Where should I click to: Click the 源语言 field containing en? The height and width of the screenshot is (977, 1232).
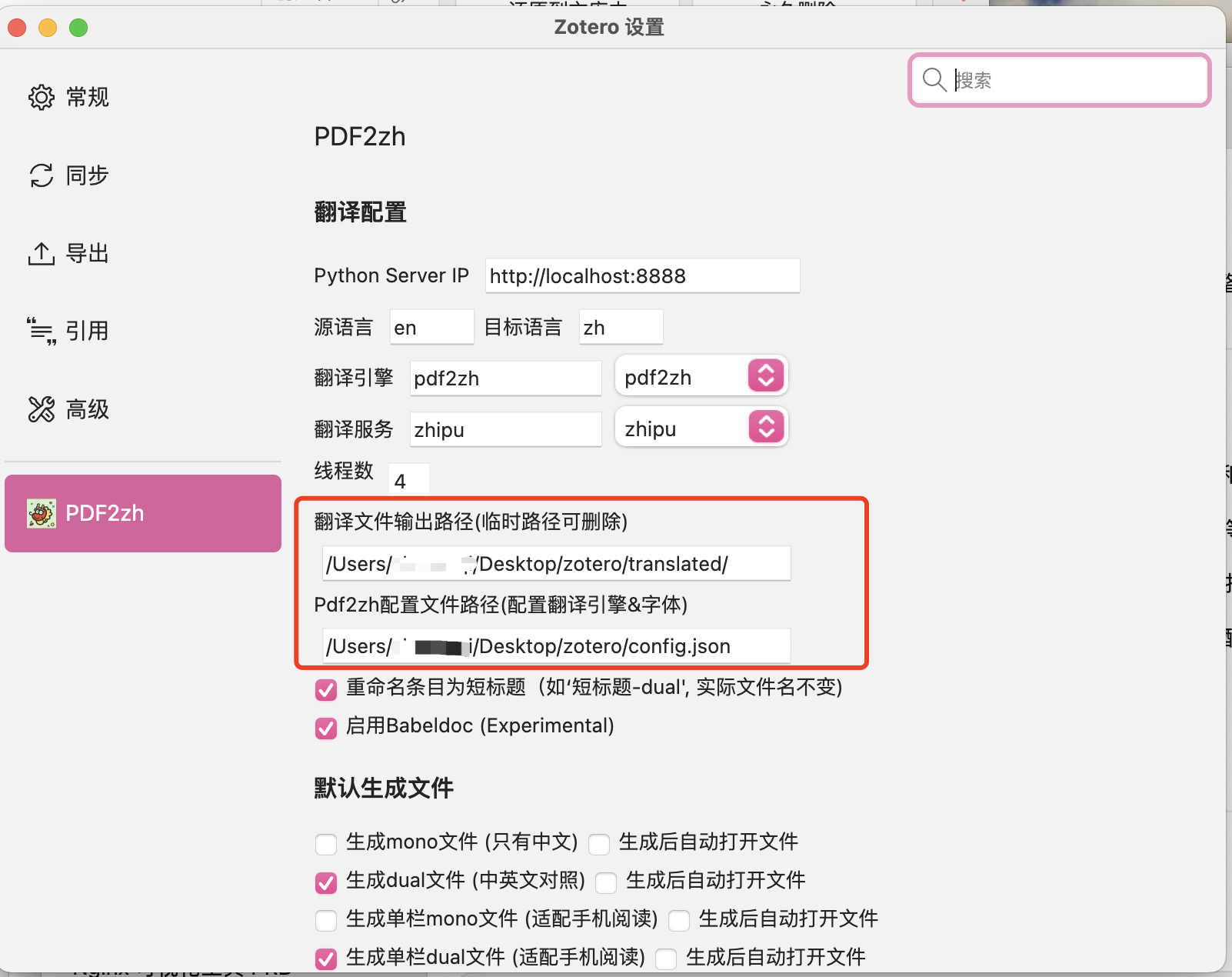[x=431, y=327]
